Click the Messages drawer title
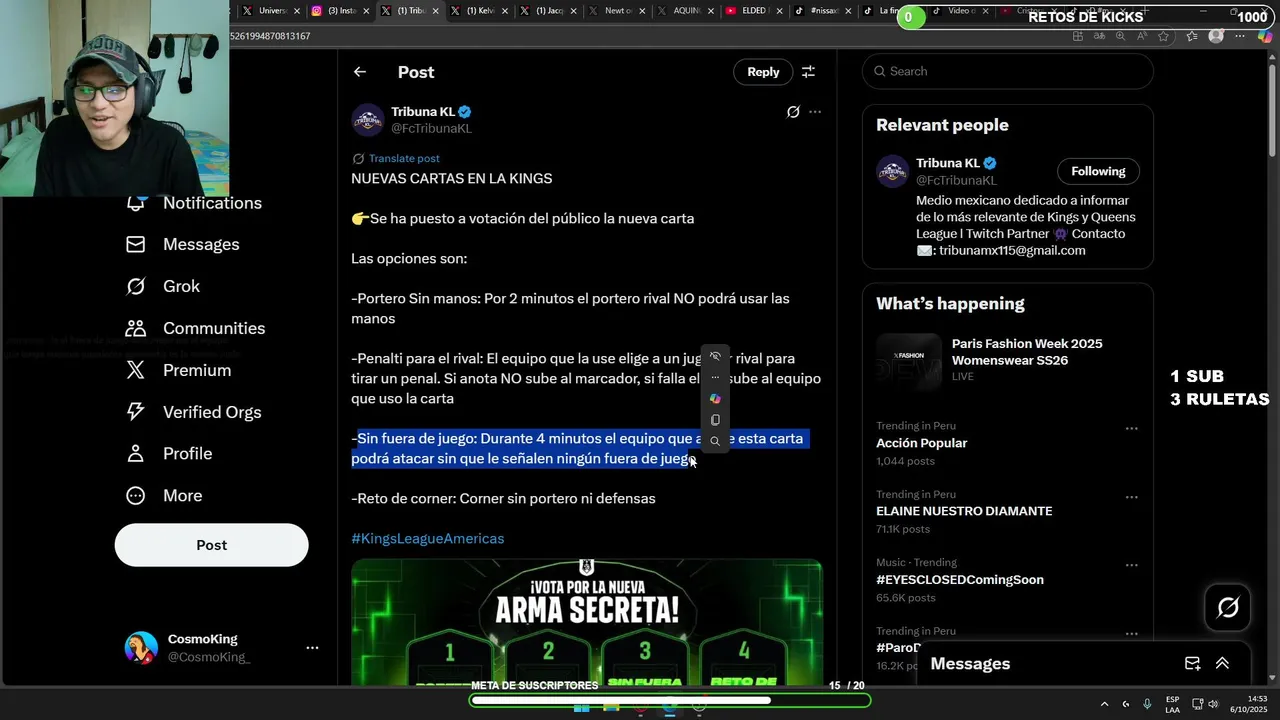Viewport: 1280px width, 720px height. [x=970, y=664]
